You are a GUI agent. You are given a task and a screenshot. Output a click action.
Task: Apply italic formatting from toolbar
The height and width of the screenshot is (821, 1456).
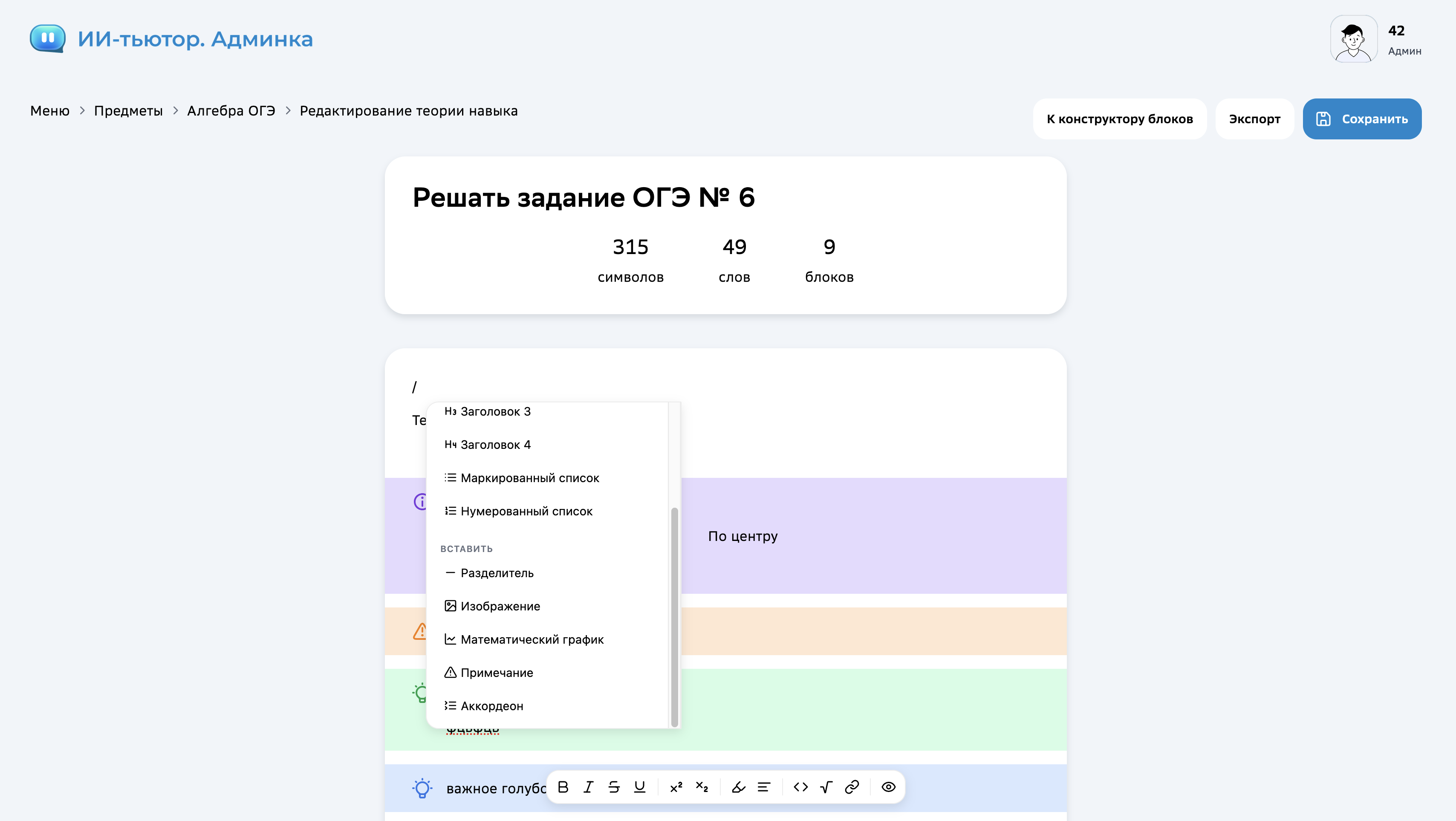[588, 787]
